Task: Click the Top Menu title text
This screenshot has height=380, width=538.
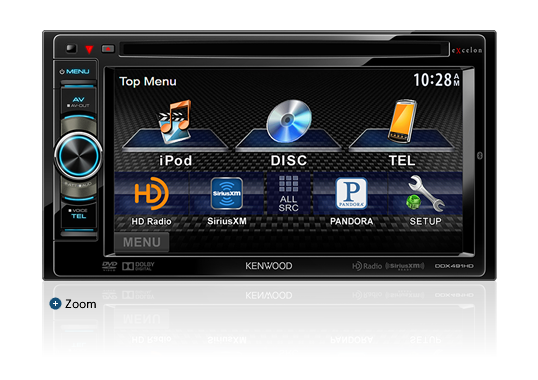Action: pos(148,82)
